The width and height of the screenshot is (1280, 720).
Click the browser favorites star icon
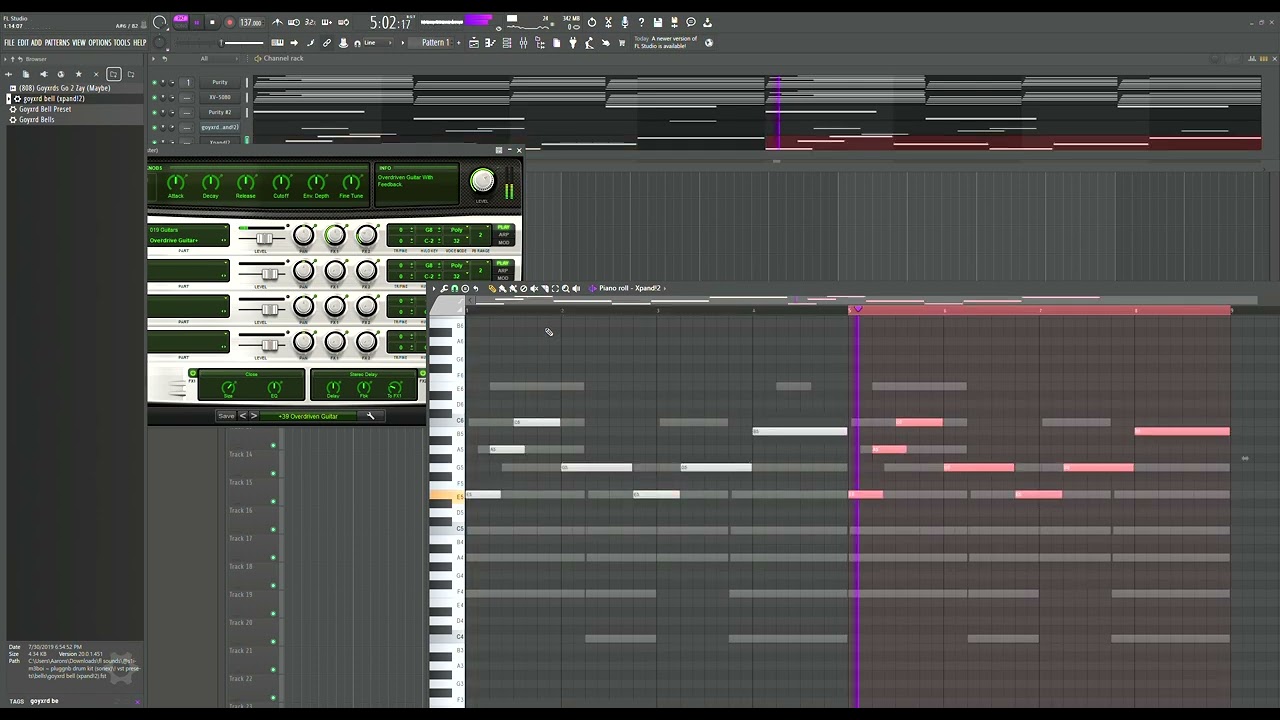78,74
